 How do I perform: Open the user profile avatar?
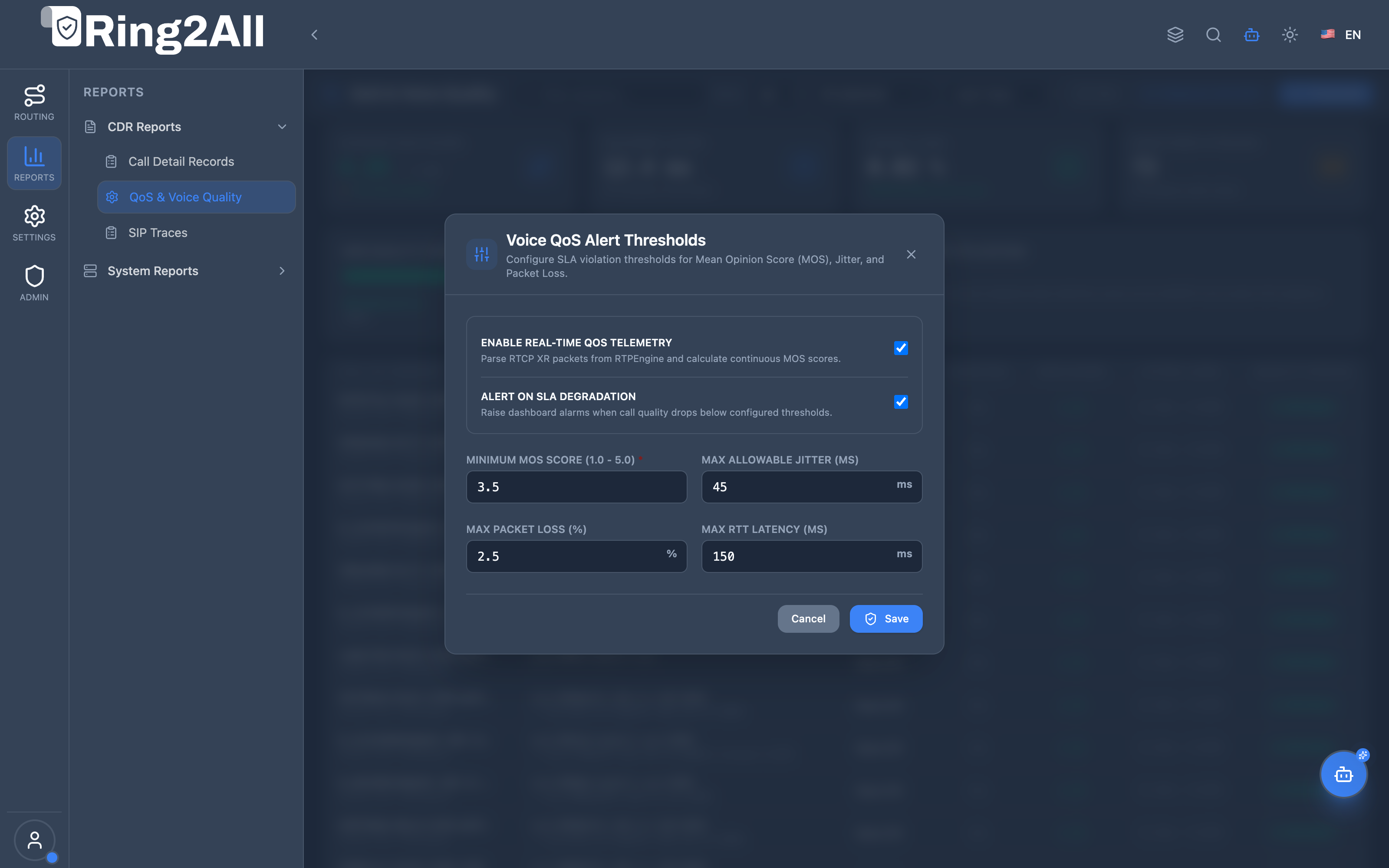coord(34,840)
